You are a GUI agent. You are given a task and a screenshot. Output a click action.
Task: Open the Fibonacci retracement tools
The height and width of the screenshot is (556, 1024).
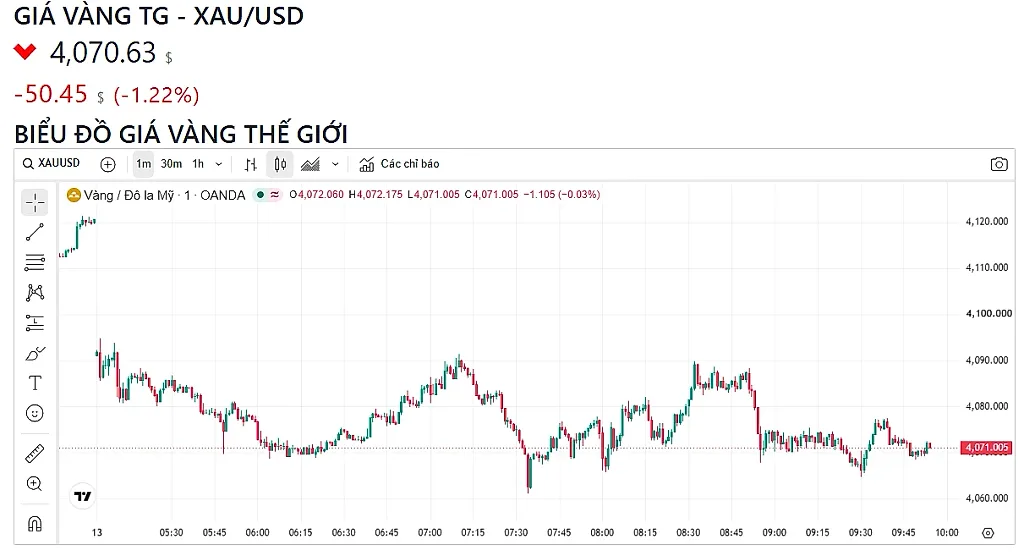pos(35,262)
